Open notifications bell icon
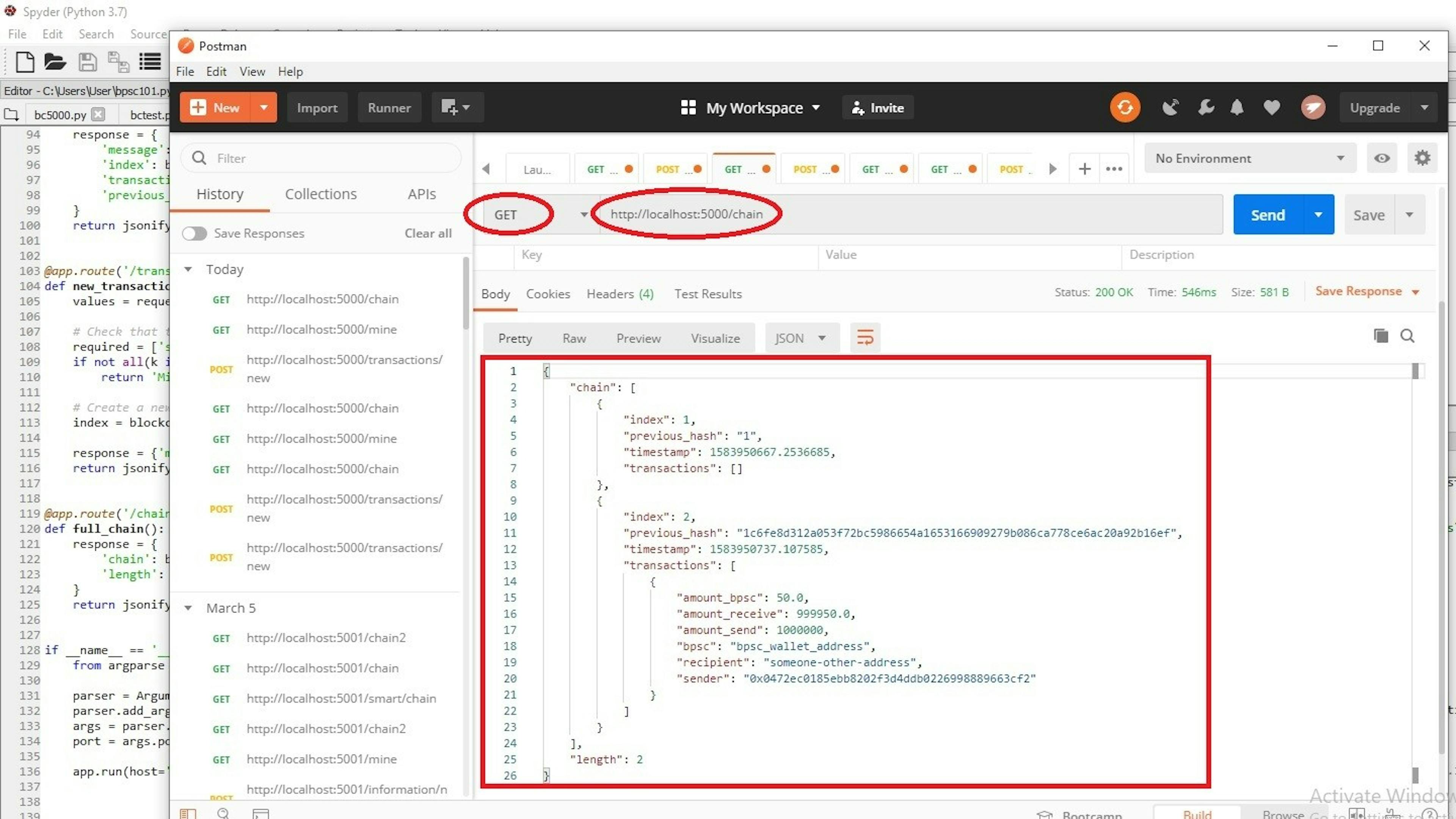The image size is (1456, 819). [1237, 107]
